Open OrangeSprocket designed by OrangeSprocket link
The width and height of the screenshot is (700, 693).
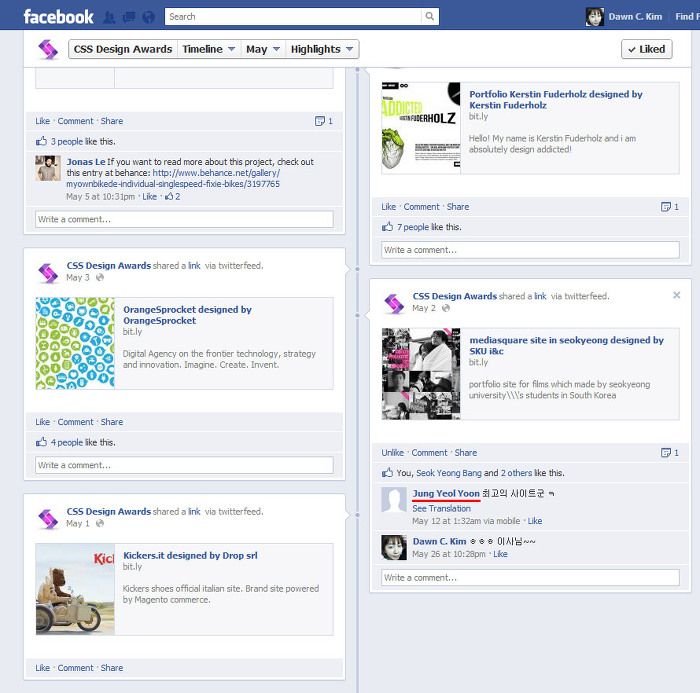(188, 315)
